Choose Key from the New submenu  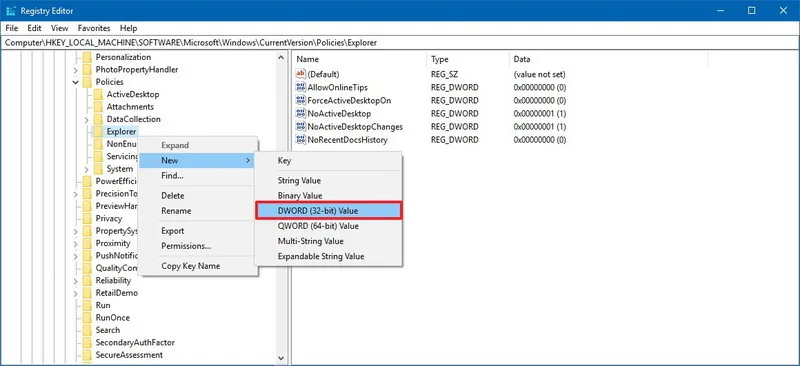coord(329,160)
